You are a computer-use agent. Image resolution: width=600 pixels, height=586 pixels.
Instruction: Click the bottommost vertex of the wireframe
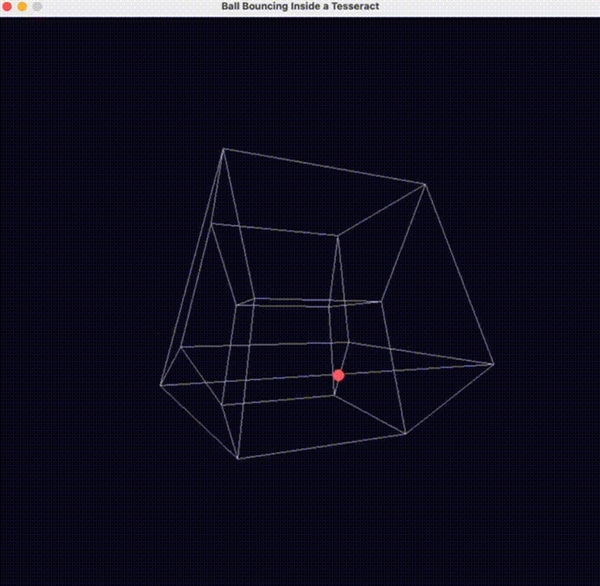coord(238,459)
